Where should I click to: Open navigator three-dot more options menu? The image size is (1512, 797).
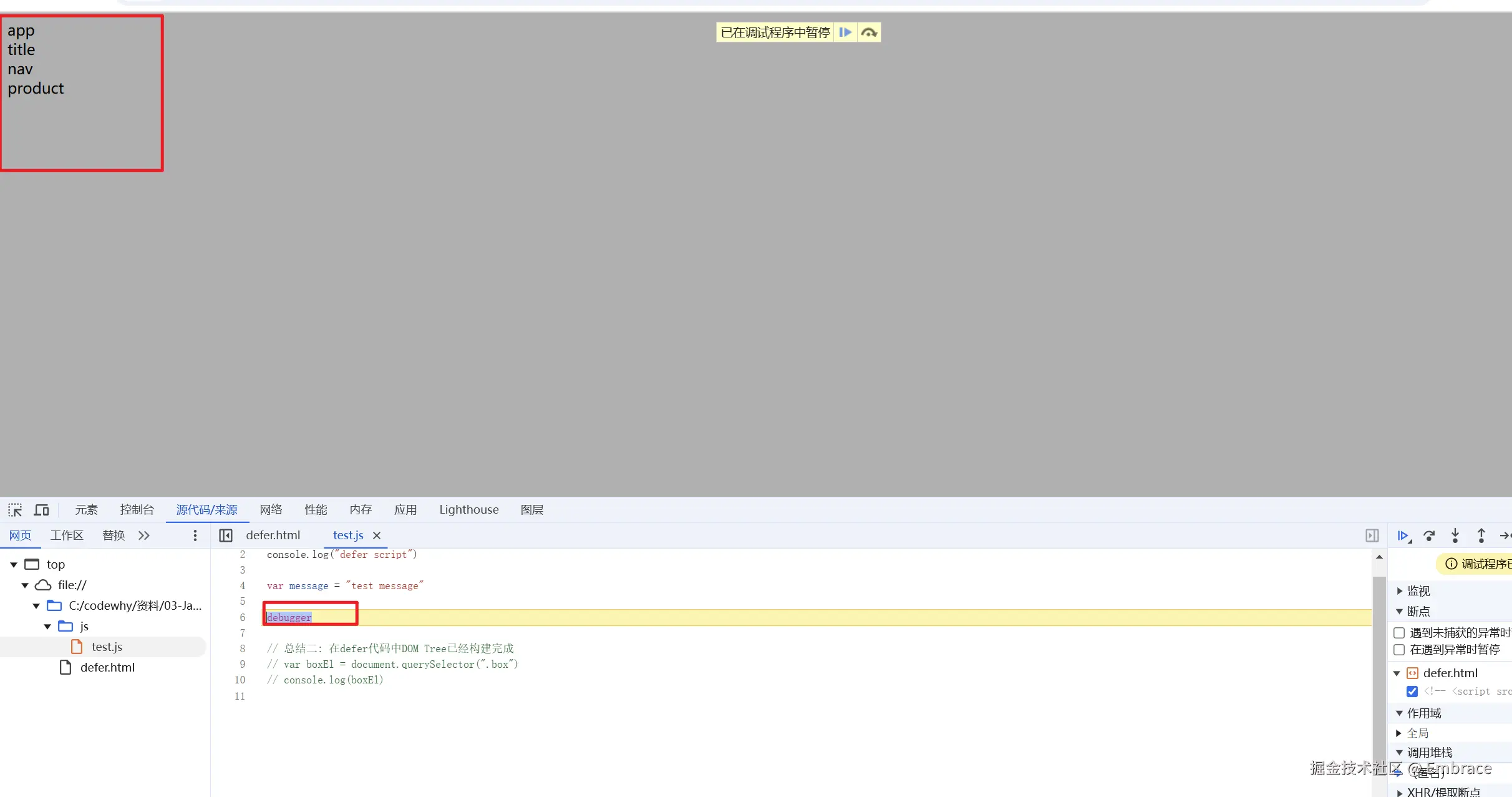195,535
